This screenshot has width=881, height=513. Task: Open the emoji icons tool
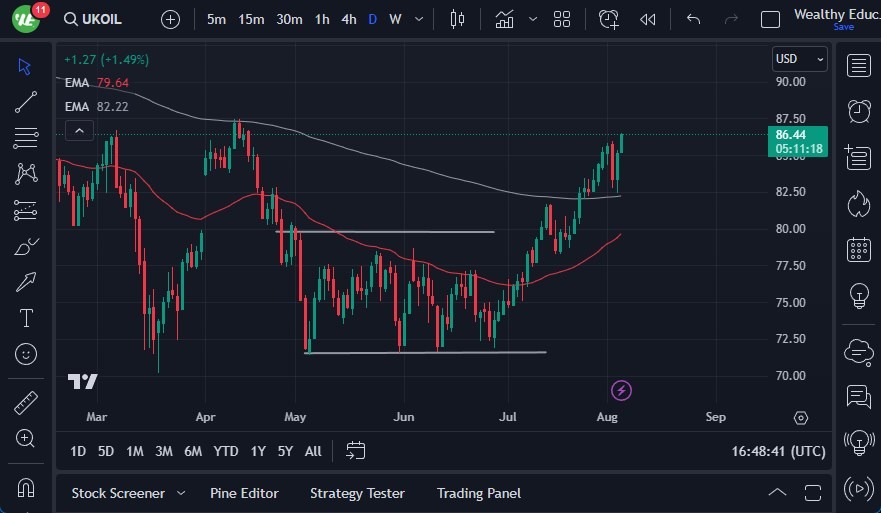[x=26, y=354]
